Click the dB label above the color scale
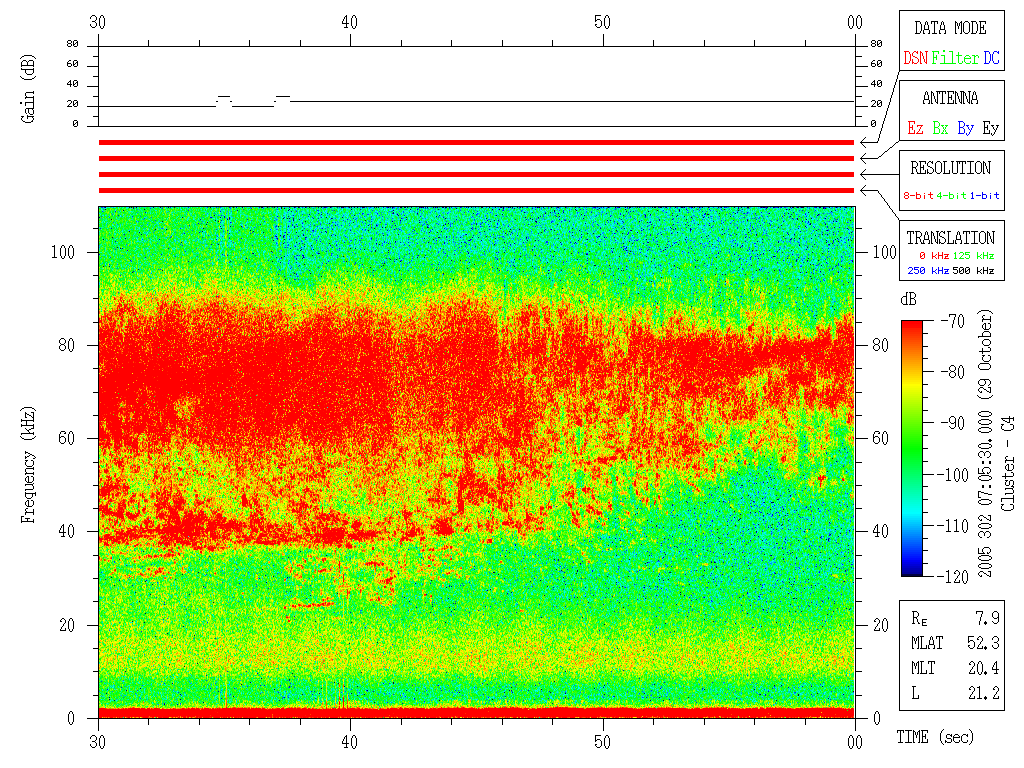This screenshot has height=768, width=1024. pos(908,300)
